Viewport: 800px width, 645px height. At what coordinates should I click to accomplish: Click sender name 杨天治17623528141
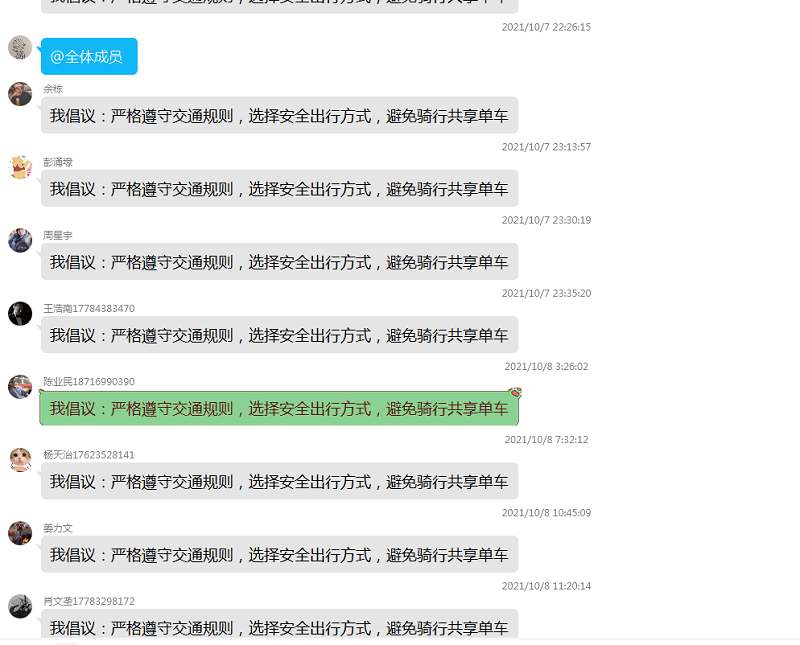(88, 455)
